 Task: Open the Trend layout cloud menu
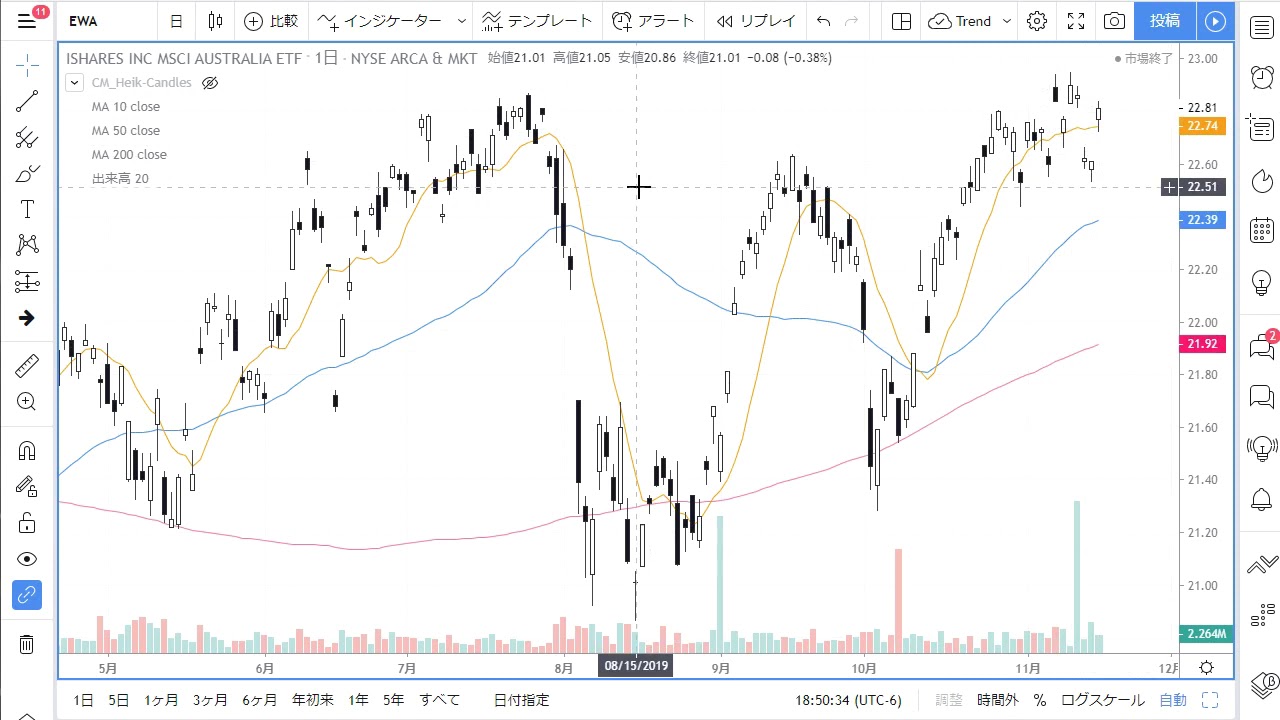(969, 21)
